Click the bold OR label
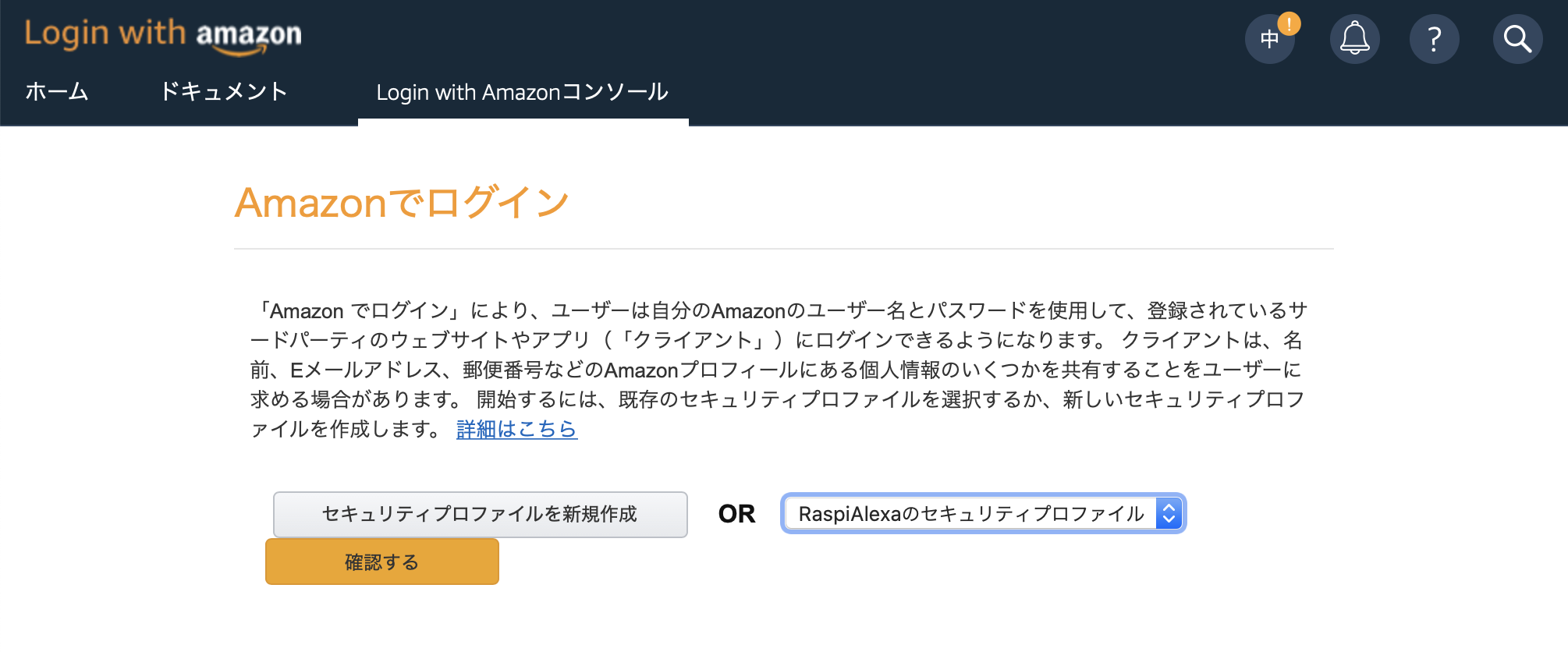Viewport: 1568px width, 652px height. [x=736, y=514]
